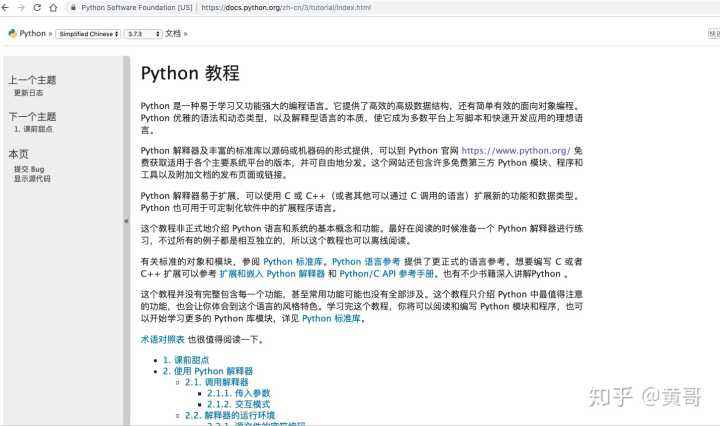The height and width of the screenshot is (426, 720).
Task: Click the docs.python.org address bar
Action: tap(286, 7)
